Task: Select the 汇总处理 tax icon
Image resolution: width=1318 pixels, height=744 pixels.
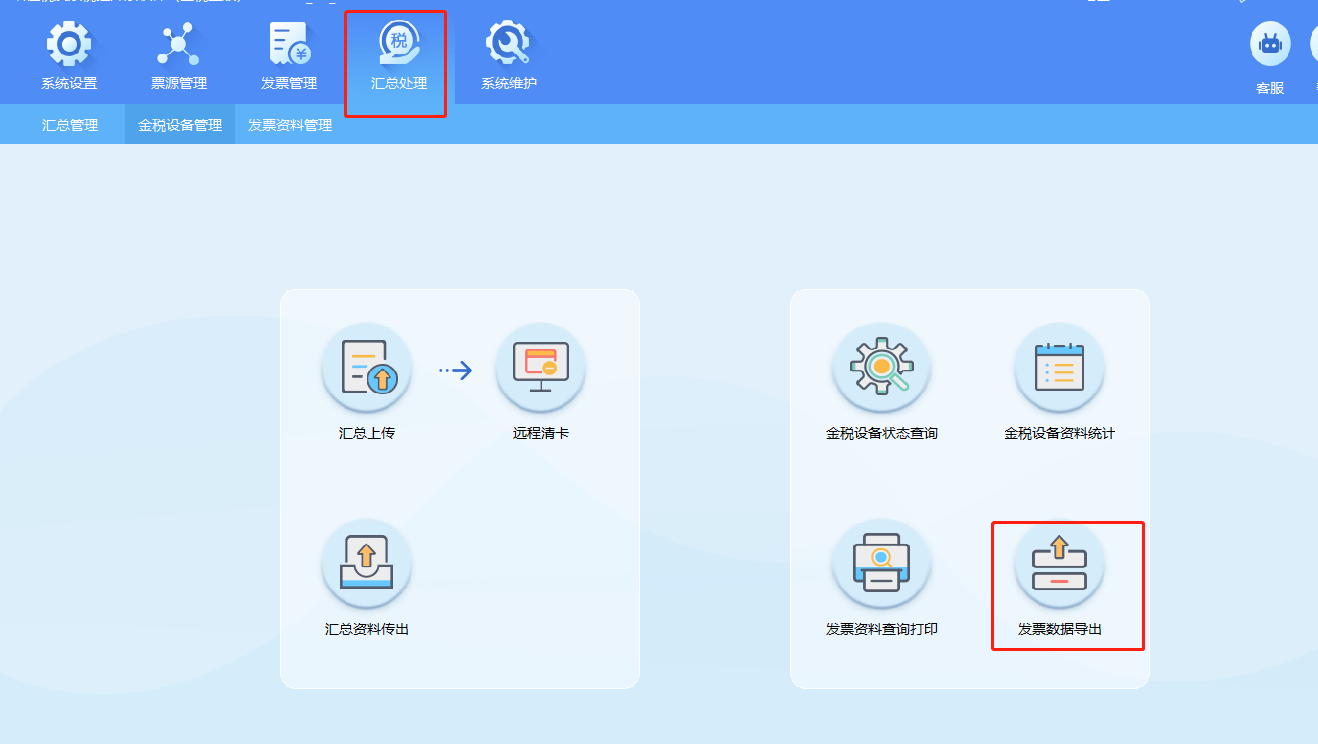Action: 399,46
